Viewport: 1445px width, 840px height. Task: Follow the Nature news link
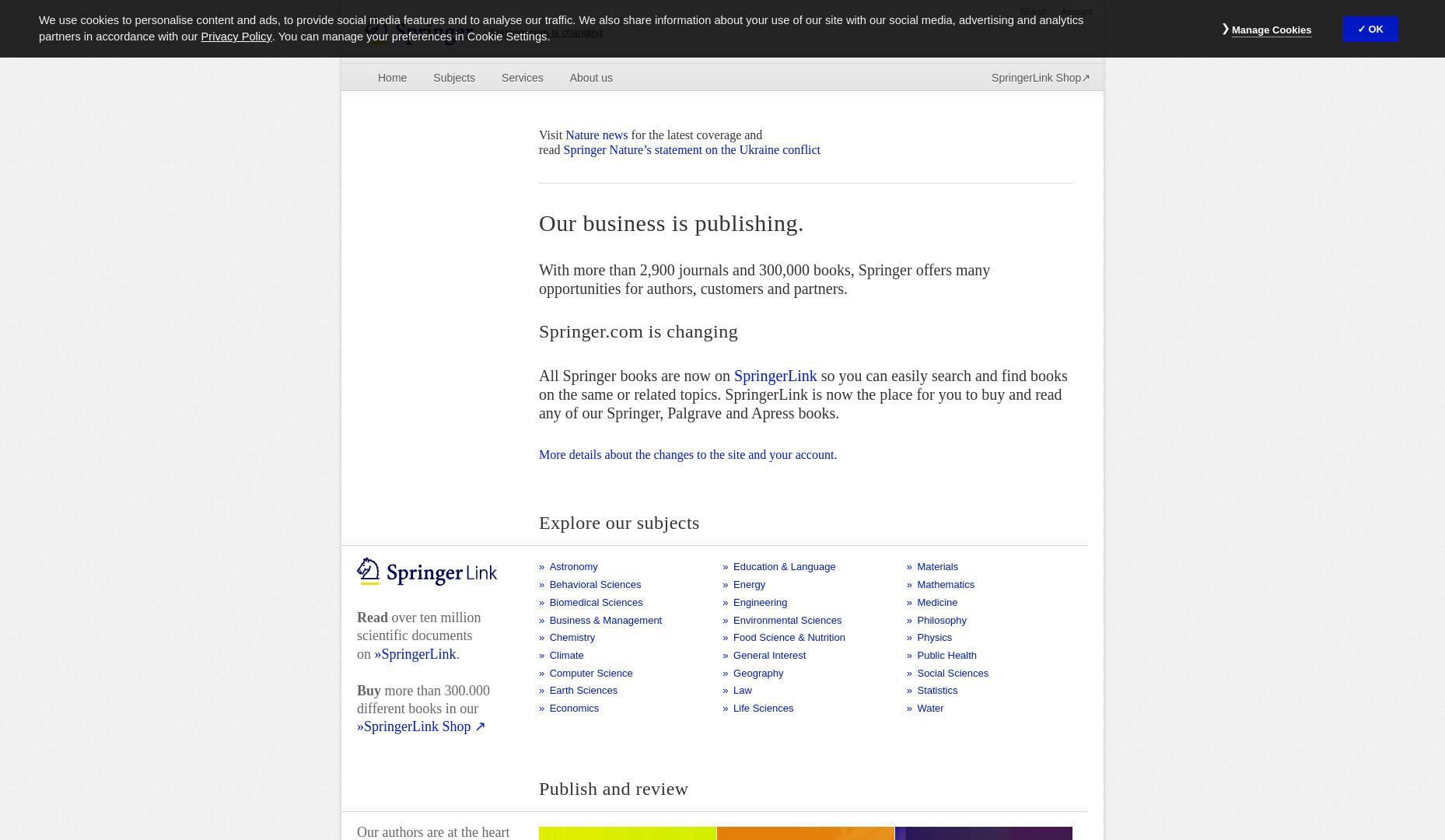tap(597, 135)
